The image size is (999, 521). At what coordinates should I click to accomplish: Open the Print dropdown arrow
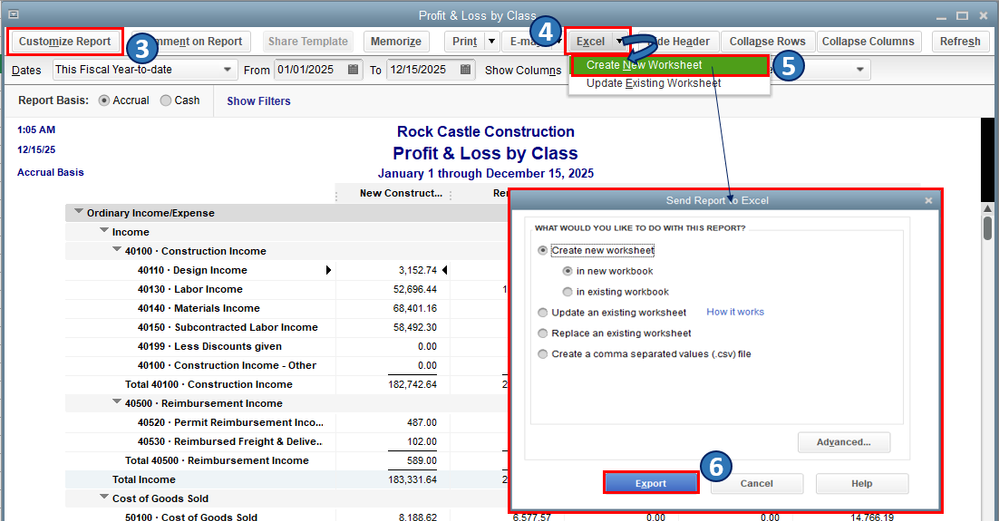[491, 41]
